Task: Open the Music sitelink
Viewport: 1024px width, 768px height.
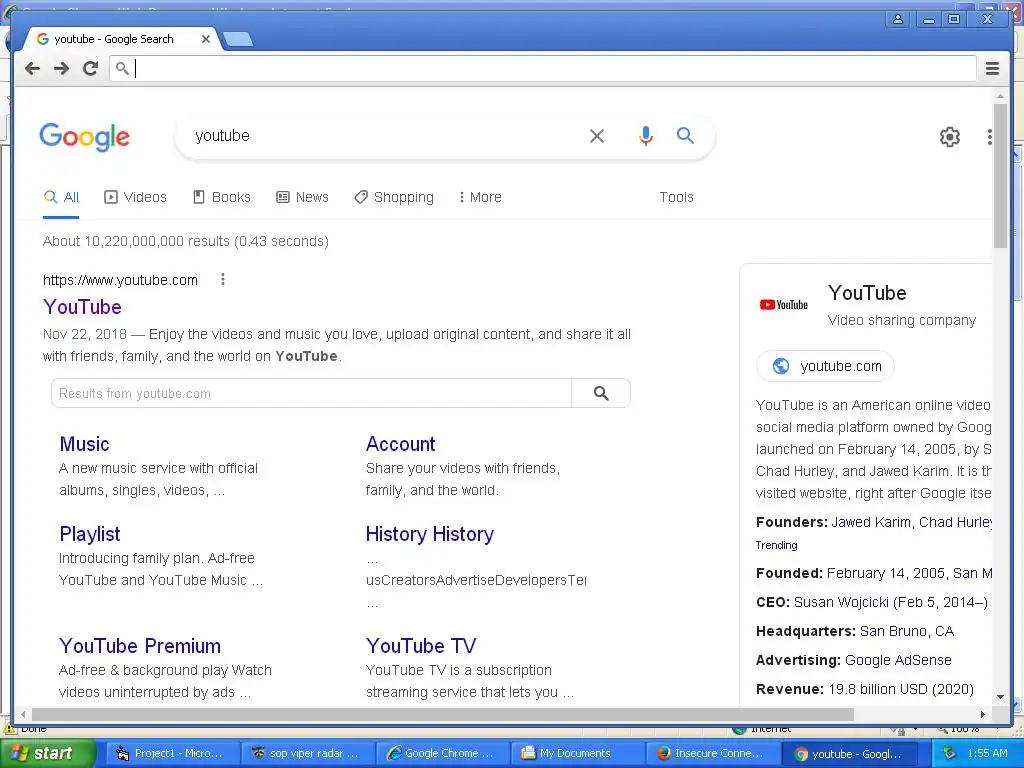Action: 84,444
